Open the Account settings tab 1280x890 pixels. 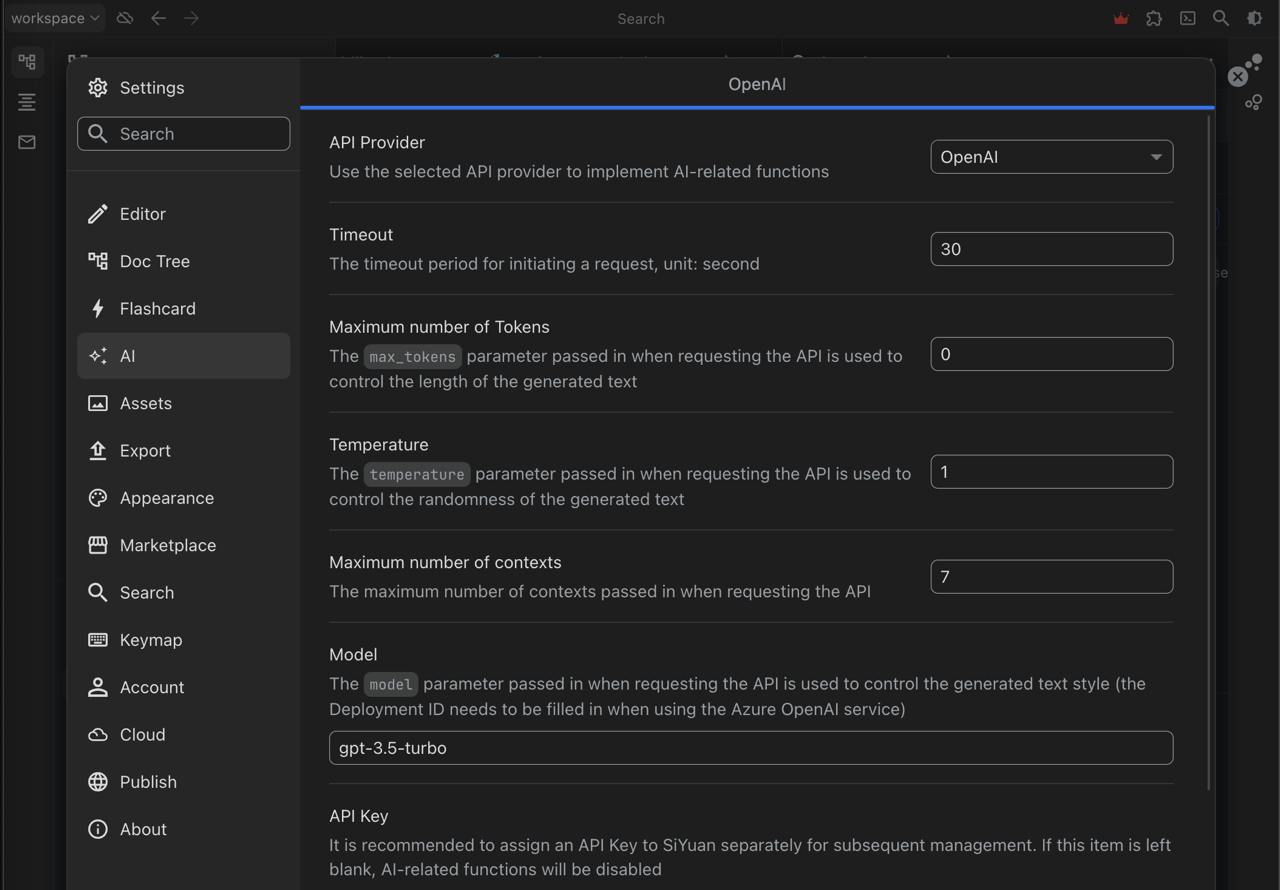(184, 687)
